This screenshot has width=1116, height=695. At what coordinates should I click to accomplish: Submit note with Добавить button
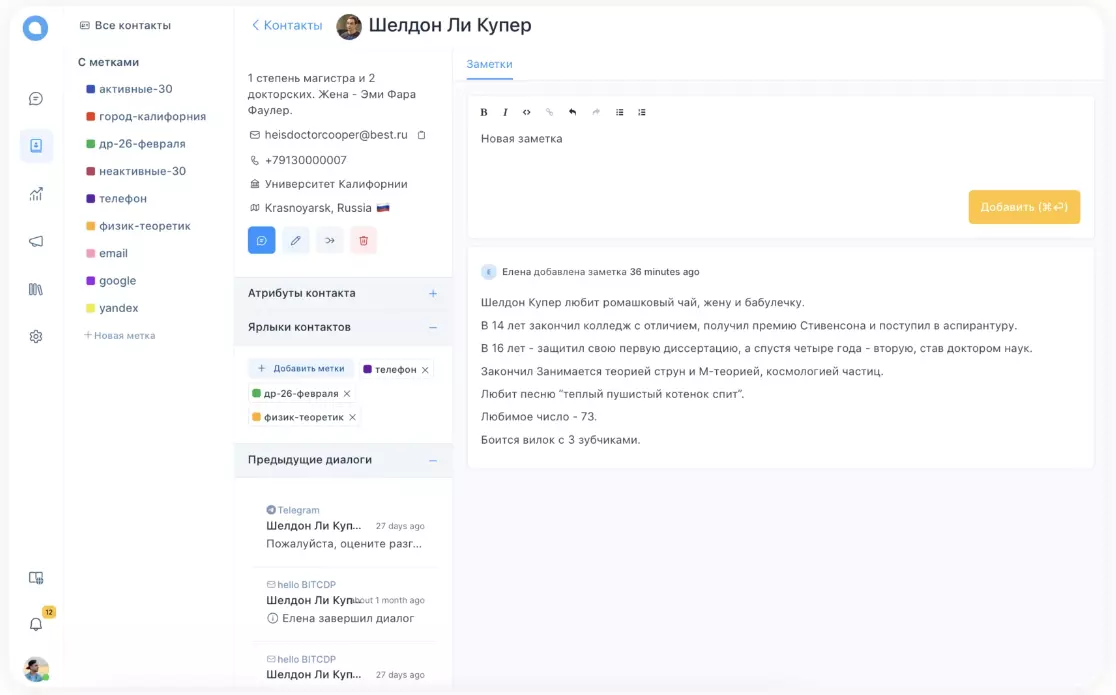point(1024,207)
